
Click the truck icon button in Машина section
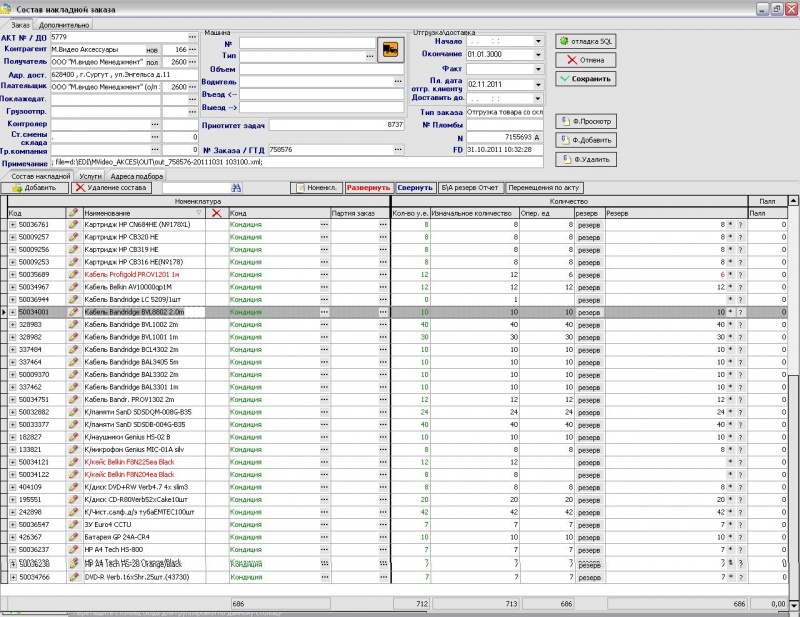(x=388, y=49)
